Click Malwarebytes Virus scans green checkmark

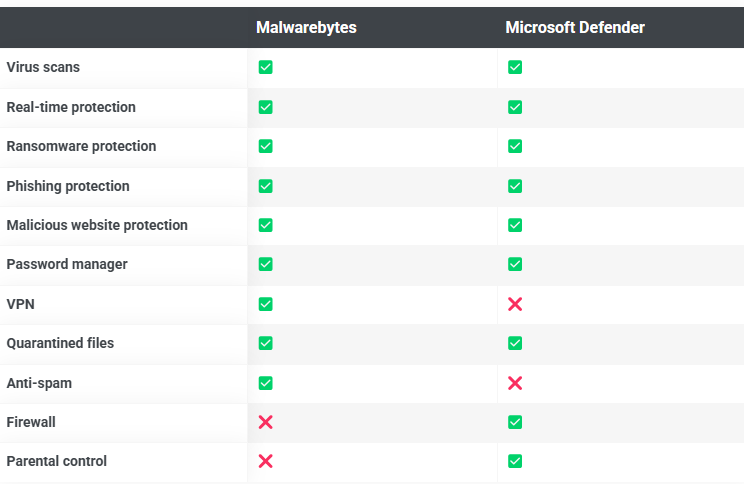[x=265, y=67]
